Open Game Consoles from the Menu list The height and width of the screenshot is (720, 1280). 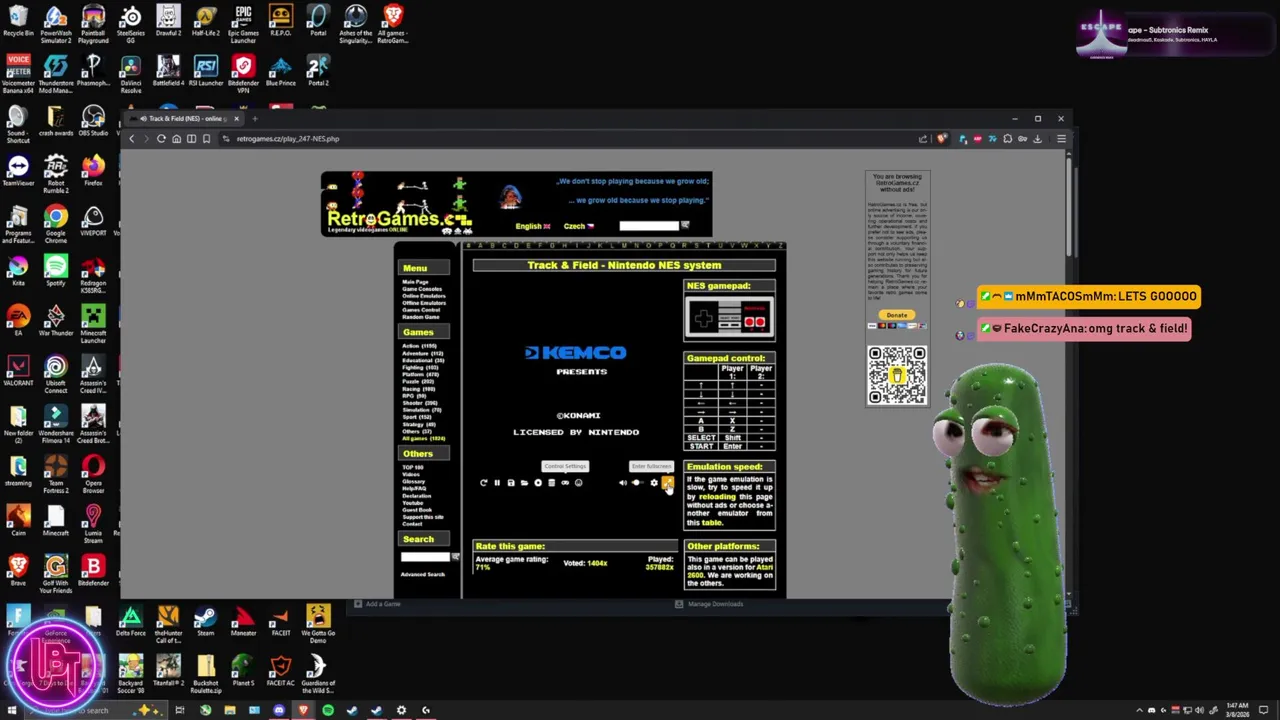click(x=421, y=289)
